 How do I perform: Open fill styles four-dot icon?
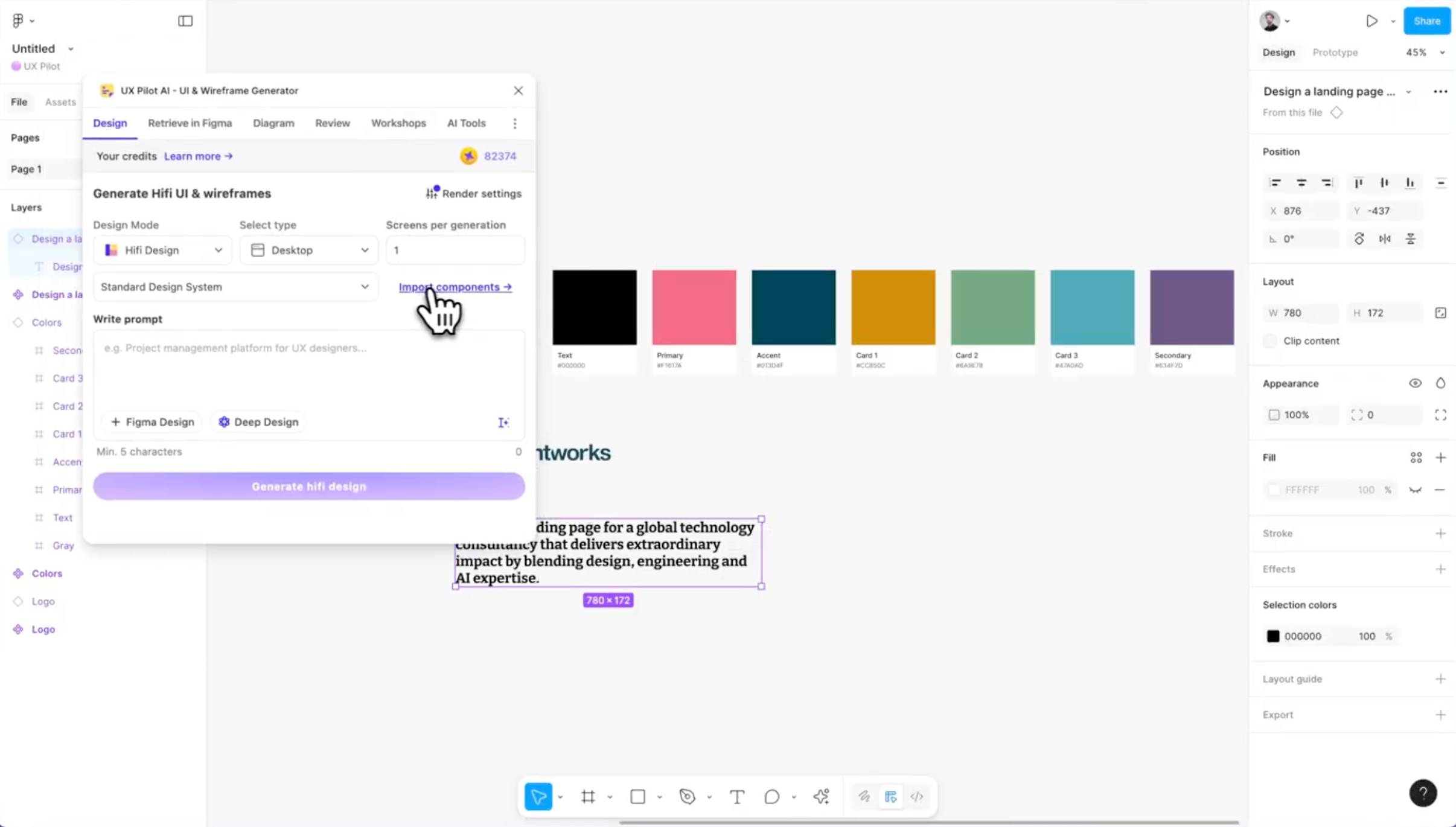pyautogui.click(x=1416, y=458)
